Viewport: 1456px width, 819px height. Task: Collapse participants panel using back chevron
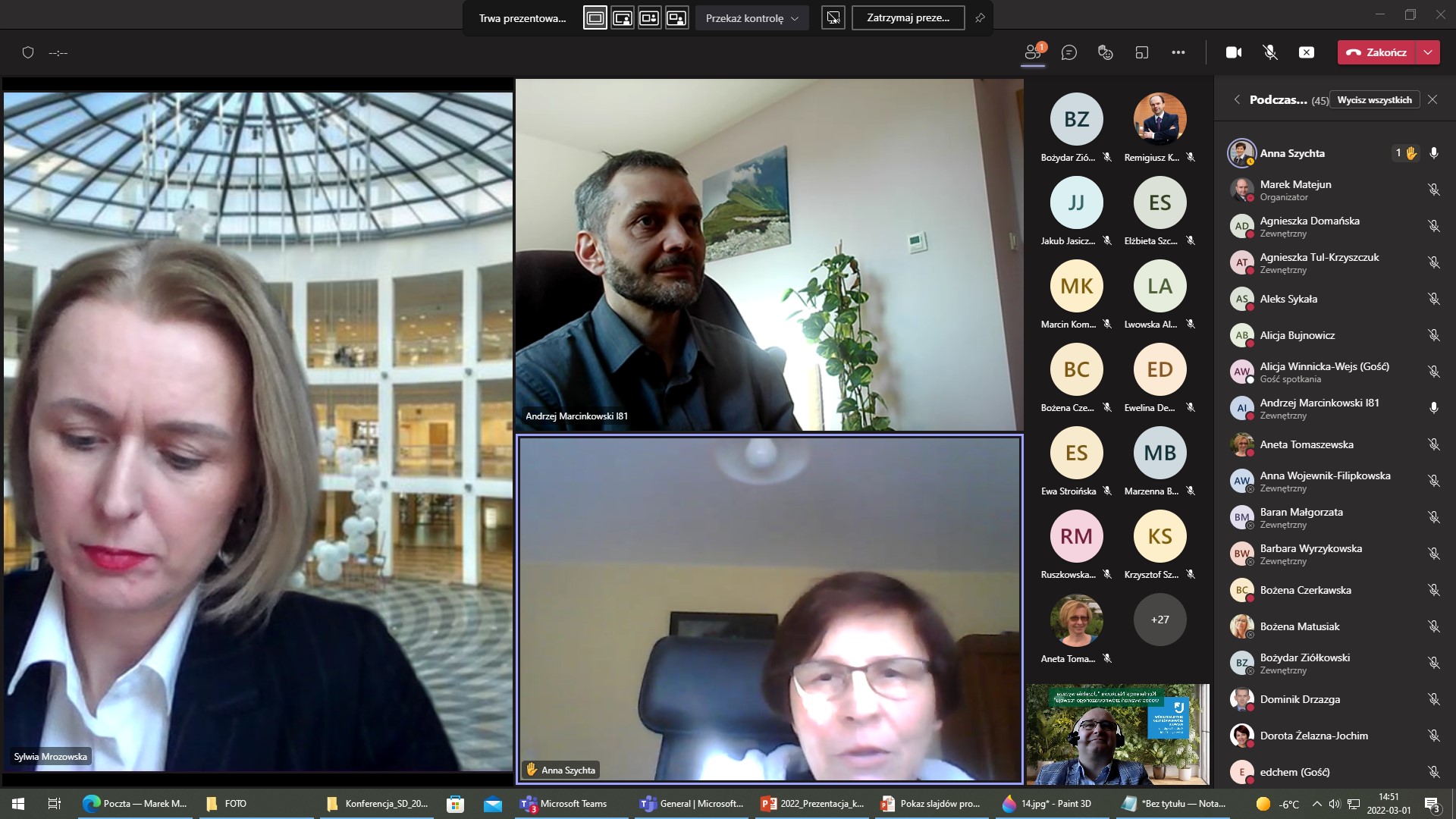1237,99
